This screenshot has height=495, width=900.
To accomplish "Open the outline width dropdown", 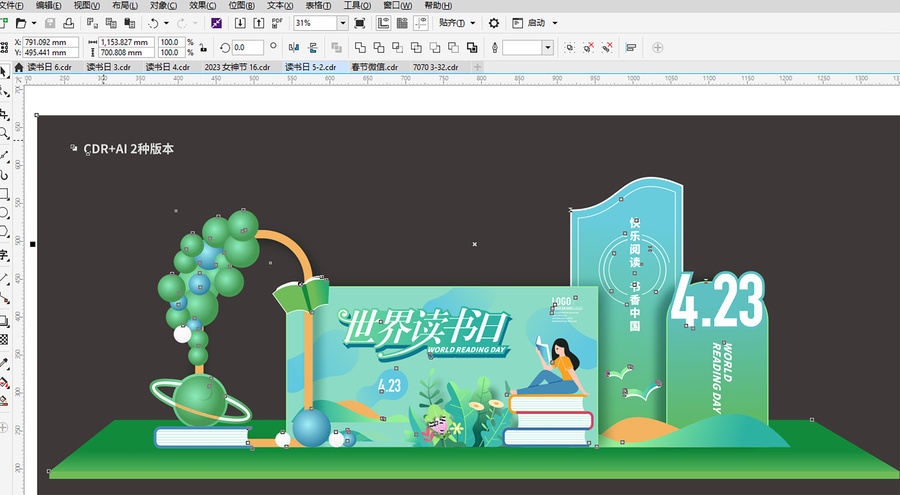I will coord(548,47).
